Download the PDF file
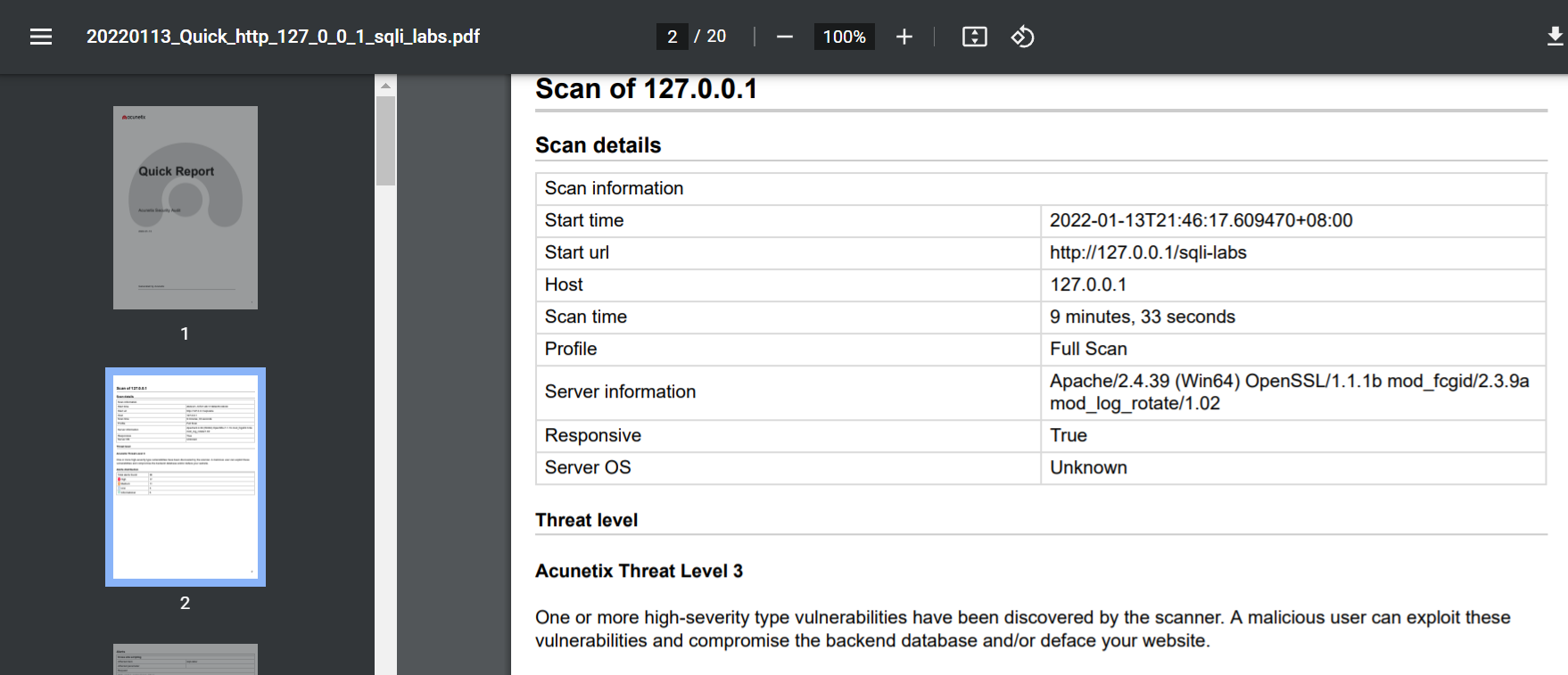Image resolution: width=1568 pixels, height=675 pixels. coord(1555,37)
